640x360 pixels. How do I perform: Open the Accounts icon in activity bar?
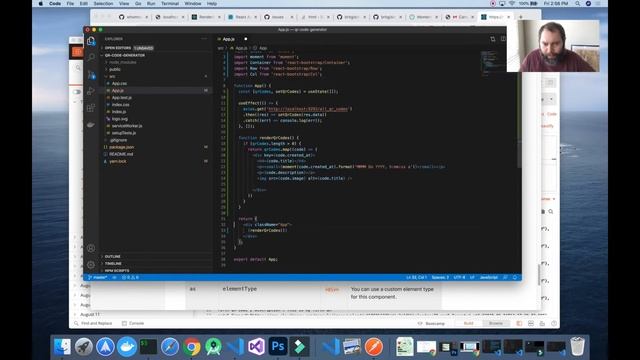point(91,248)
